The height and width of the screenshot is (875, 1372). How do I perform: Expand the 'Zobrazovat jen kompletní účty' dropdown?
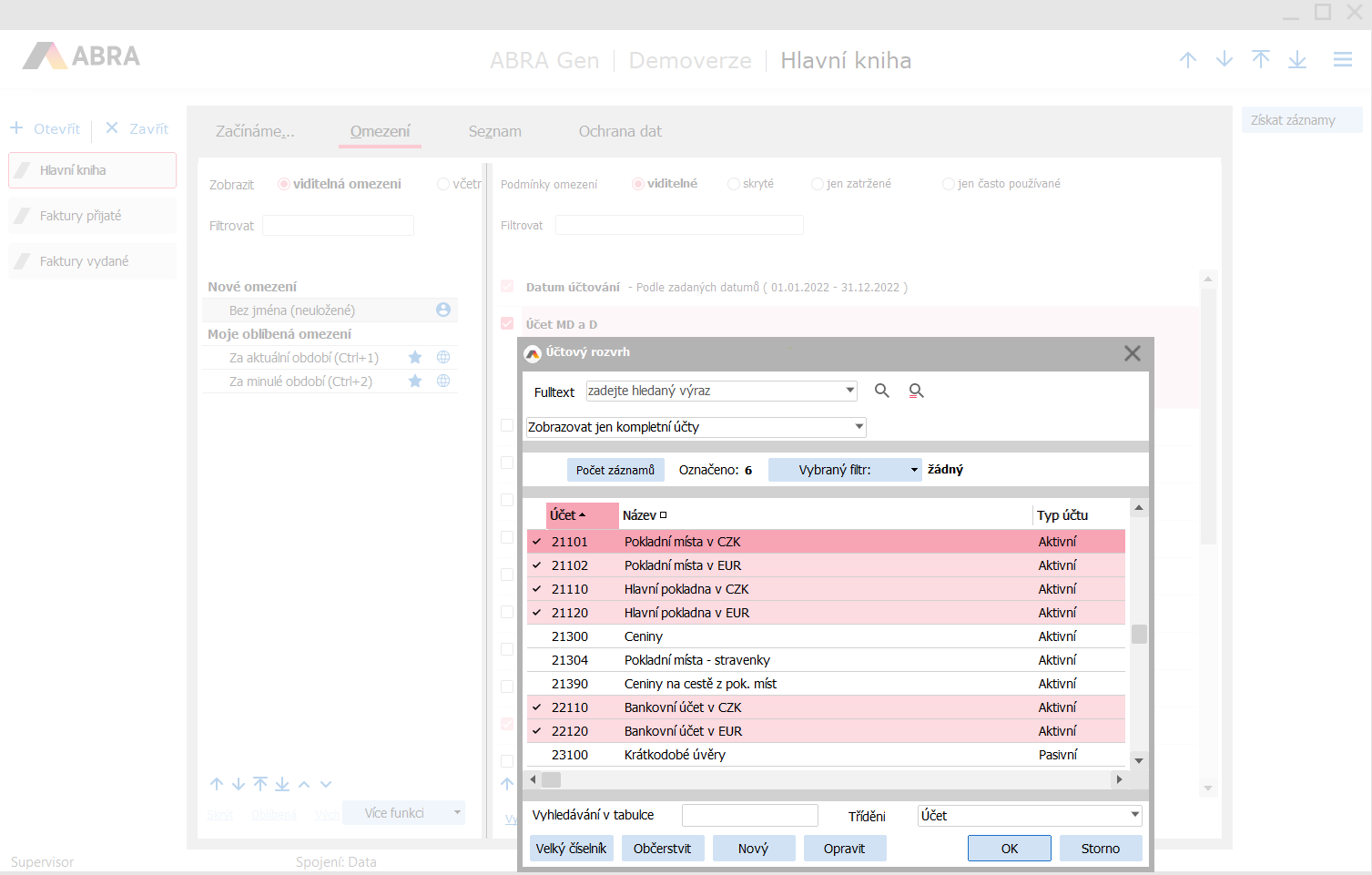(859, 427)
